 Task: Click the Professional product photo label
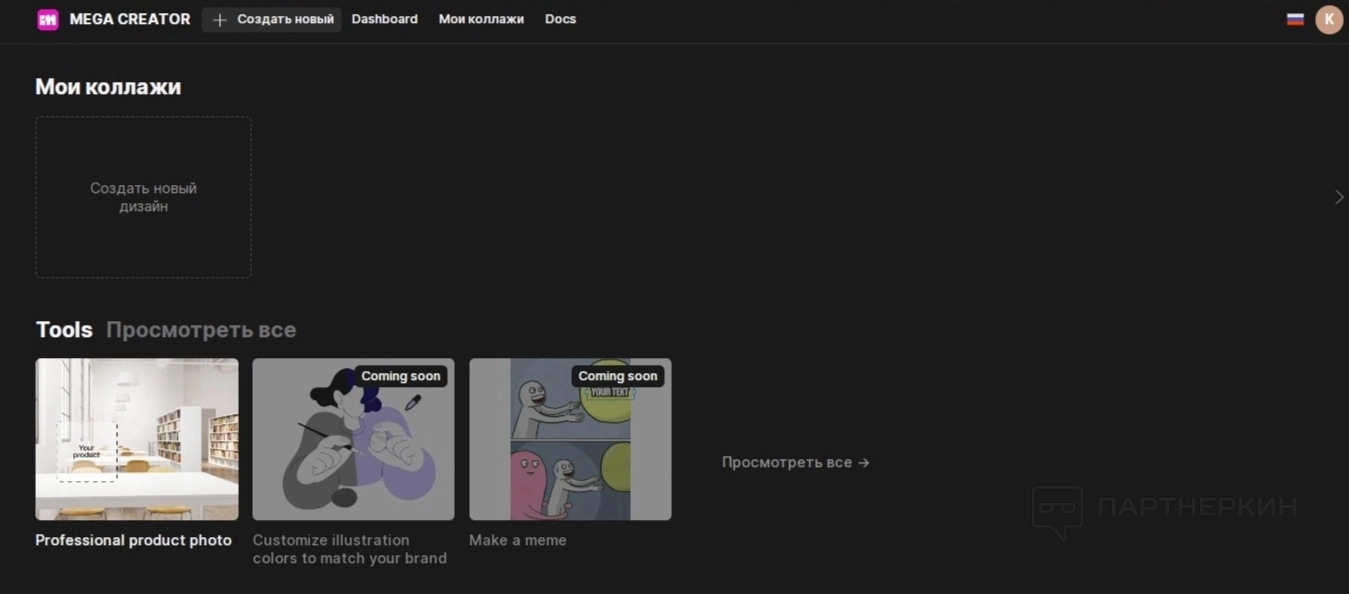pyautogui.click(x=134, y=540)
